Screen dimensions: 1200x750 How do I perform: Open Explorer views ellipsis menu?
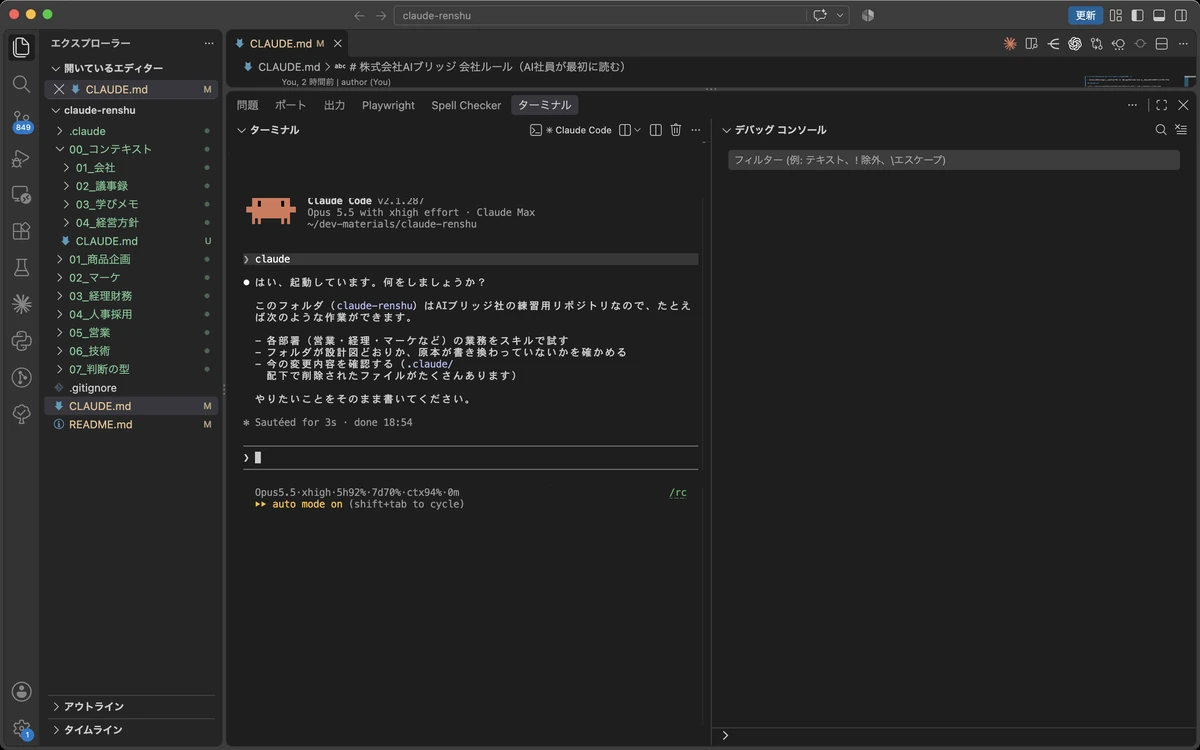click(x=208, y=43)
